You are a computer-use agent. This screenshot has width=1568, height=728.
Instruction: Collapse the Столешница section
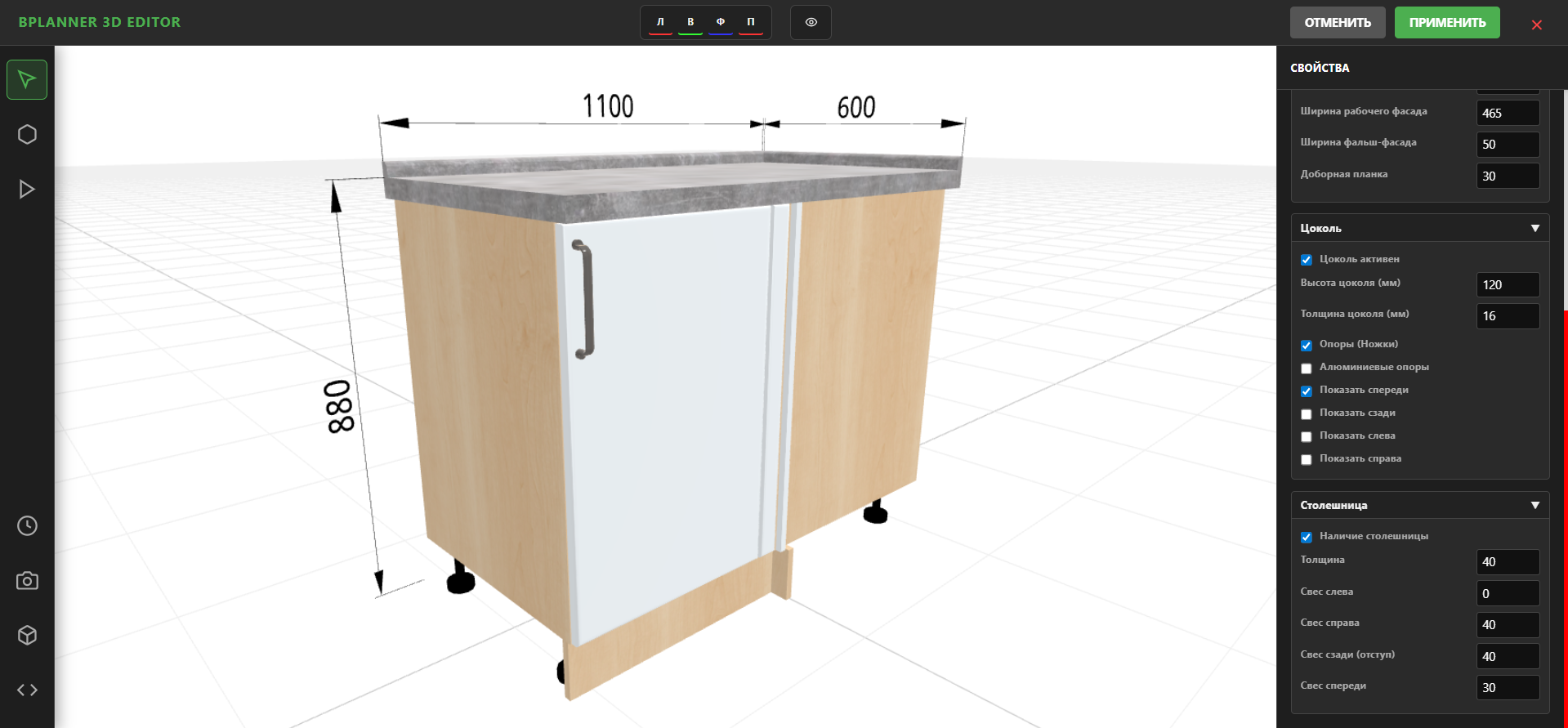pos(1420,505)
